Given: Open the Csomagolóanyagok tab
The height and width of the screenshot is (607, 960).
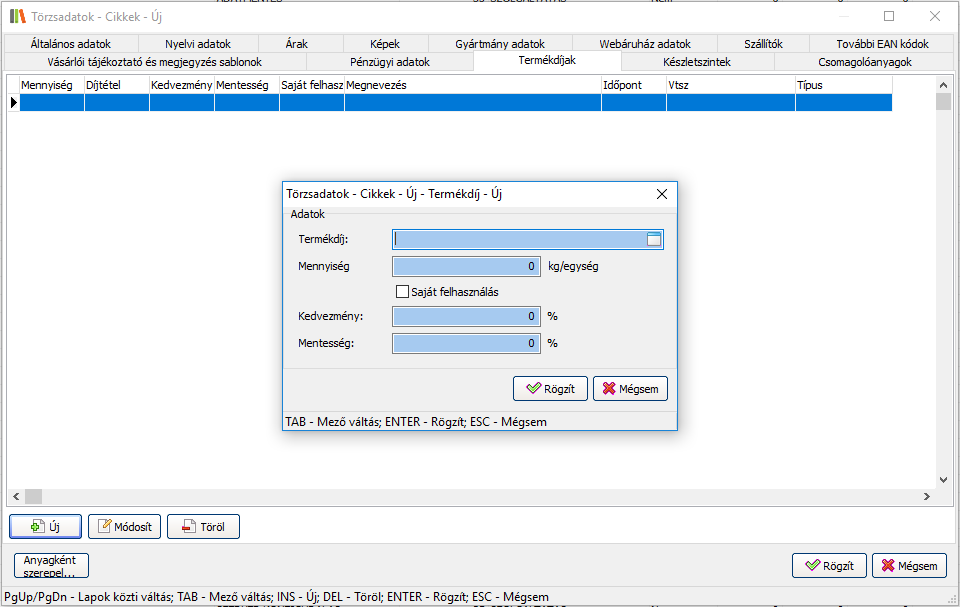Looking at the screenshot, I should click(864, 62).
